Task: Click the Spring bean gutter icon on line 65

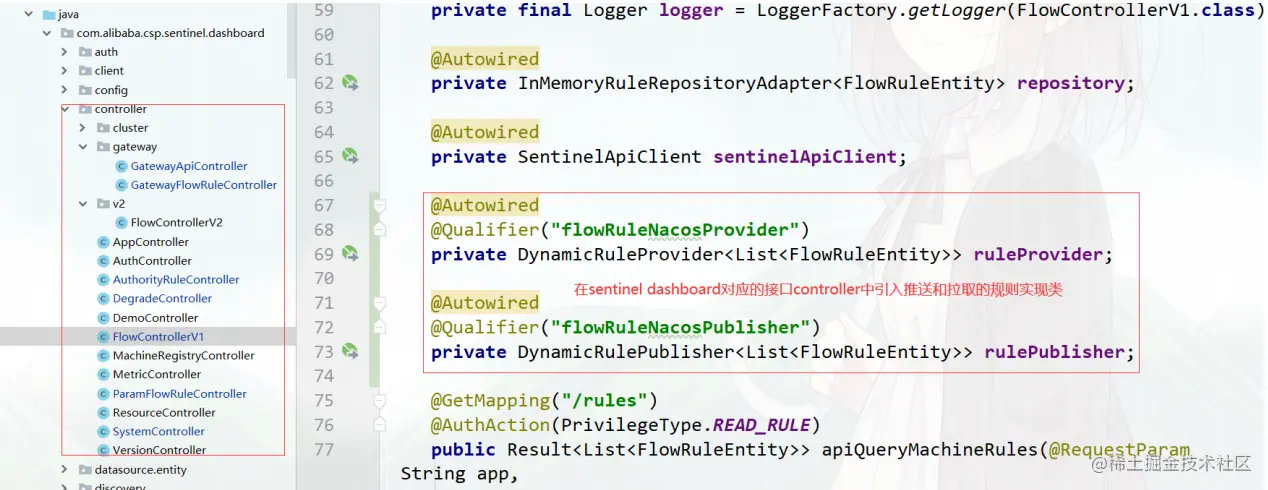Action: pos(350,156)
